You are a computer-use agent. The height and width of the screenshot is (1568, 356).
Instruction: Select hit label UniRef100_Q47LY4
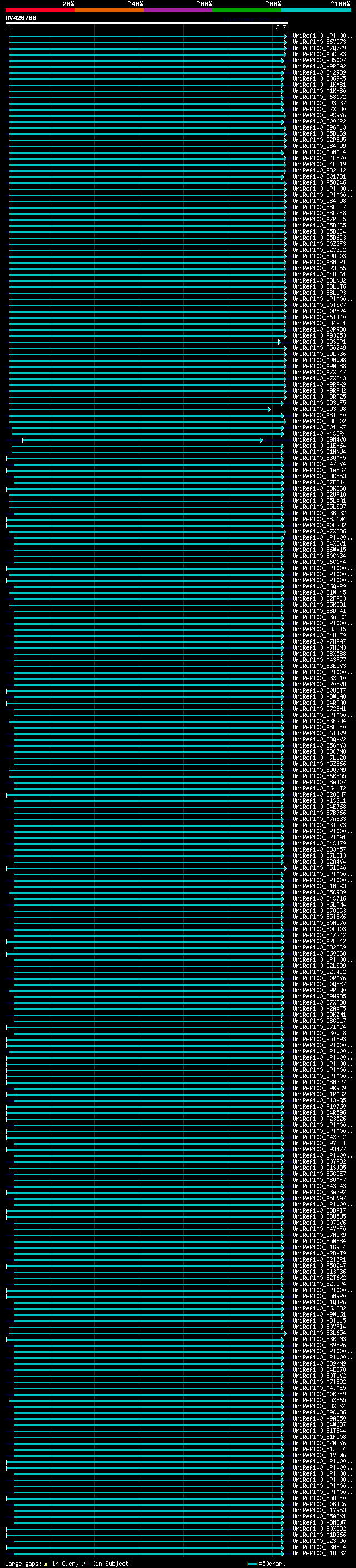(x=319, y=464)
